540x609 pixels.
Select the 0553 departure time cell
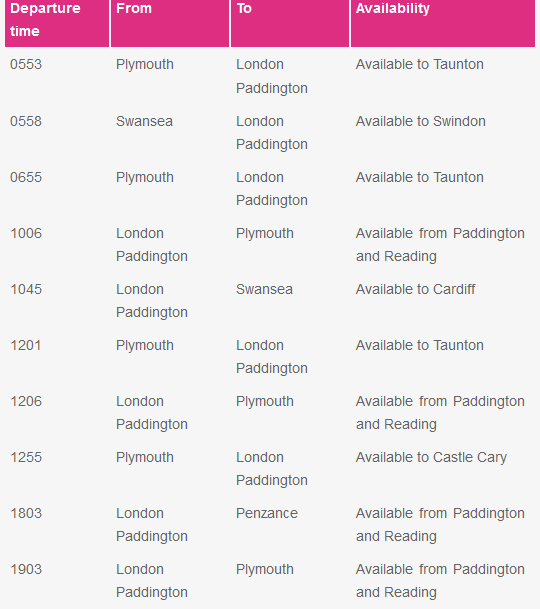click(x=26, y=64)
